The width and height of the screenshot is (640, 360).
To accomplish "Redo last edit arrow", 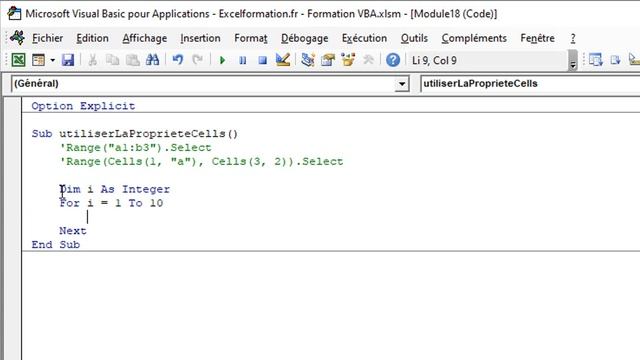I will click(198, 60).
